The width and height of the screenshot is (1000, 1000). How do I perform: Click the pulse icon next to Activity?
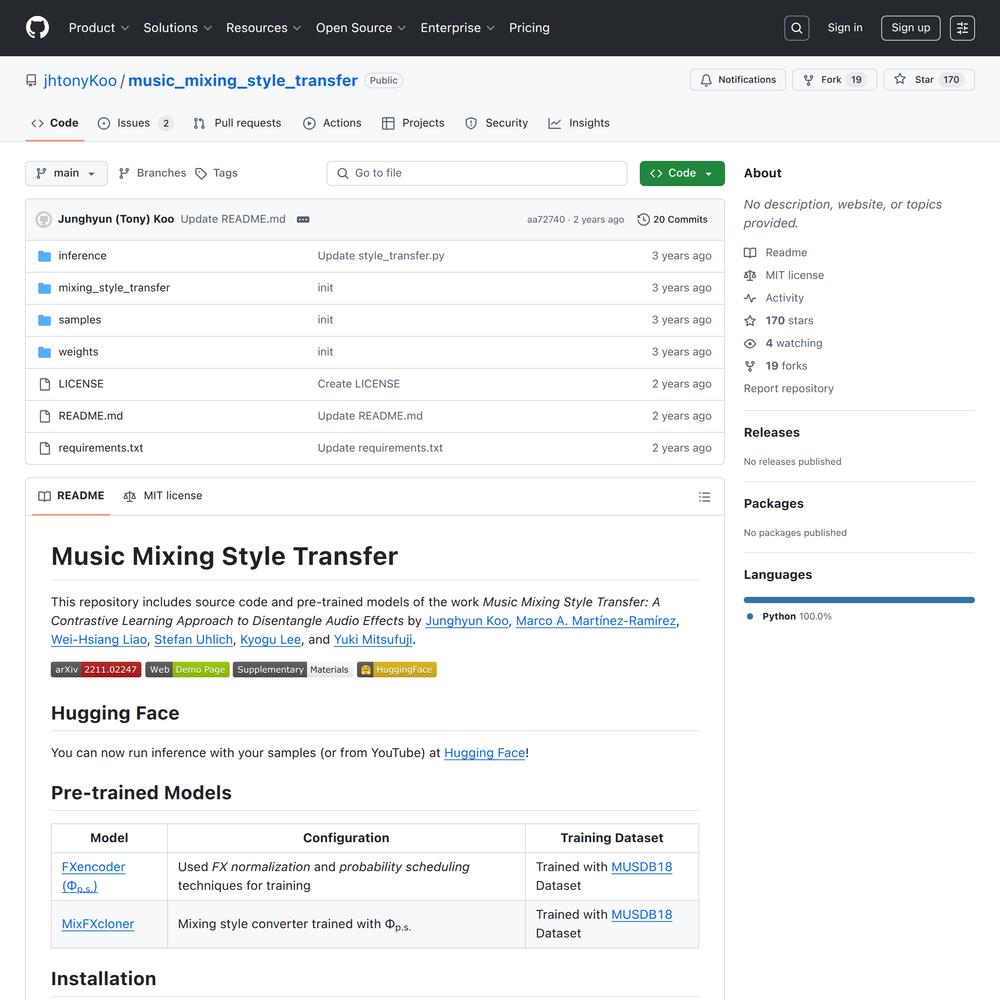point(750,298)
